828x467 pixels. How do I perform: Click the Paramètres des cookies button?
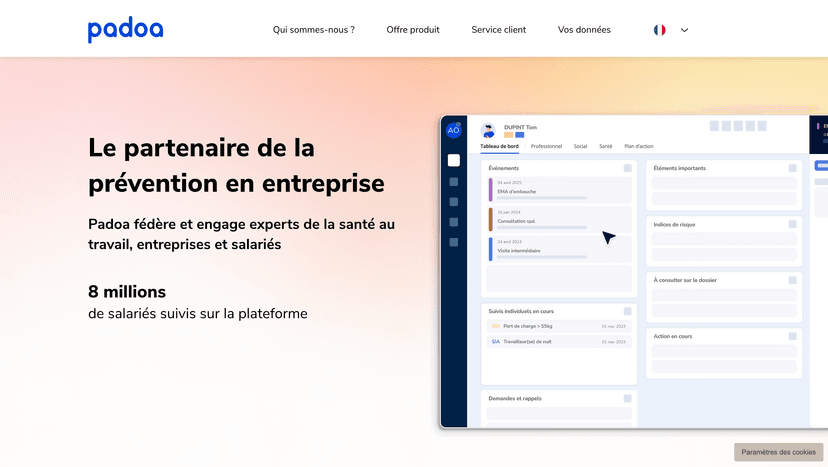tap(778, 452)
